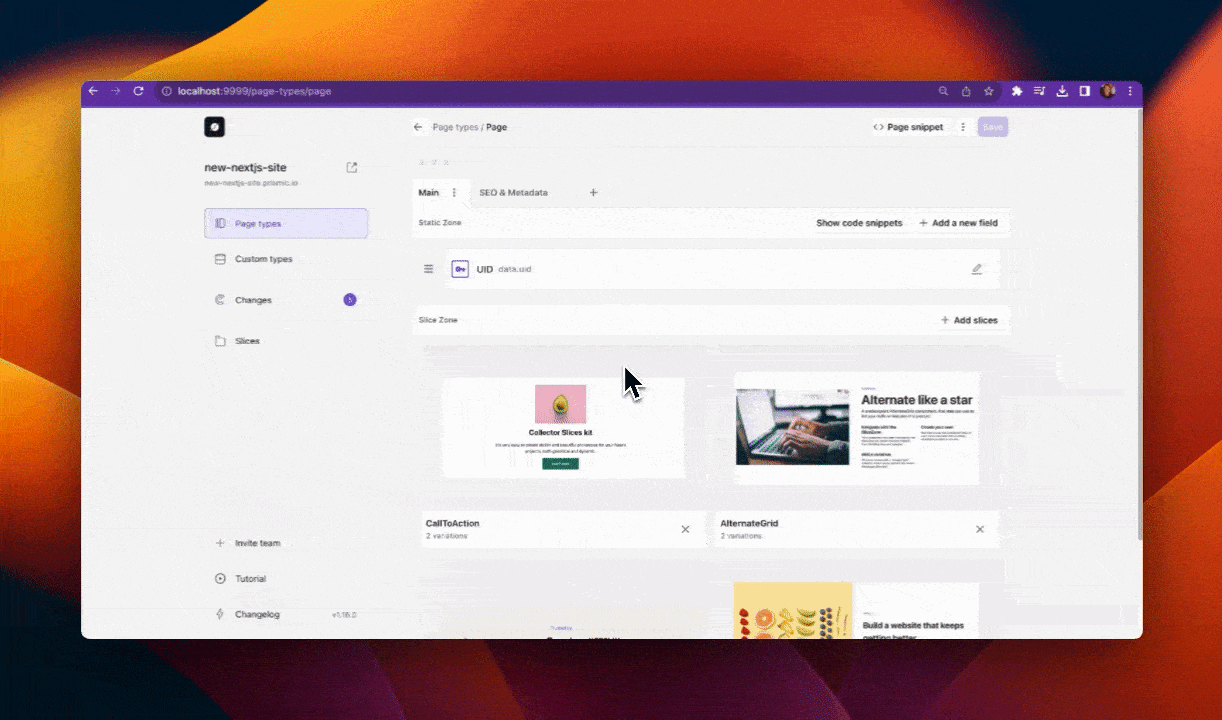Click the back arrow beside Page types breadcrumb
The width and height of the screenshot is (1222, 720).
pos(418,127)
